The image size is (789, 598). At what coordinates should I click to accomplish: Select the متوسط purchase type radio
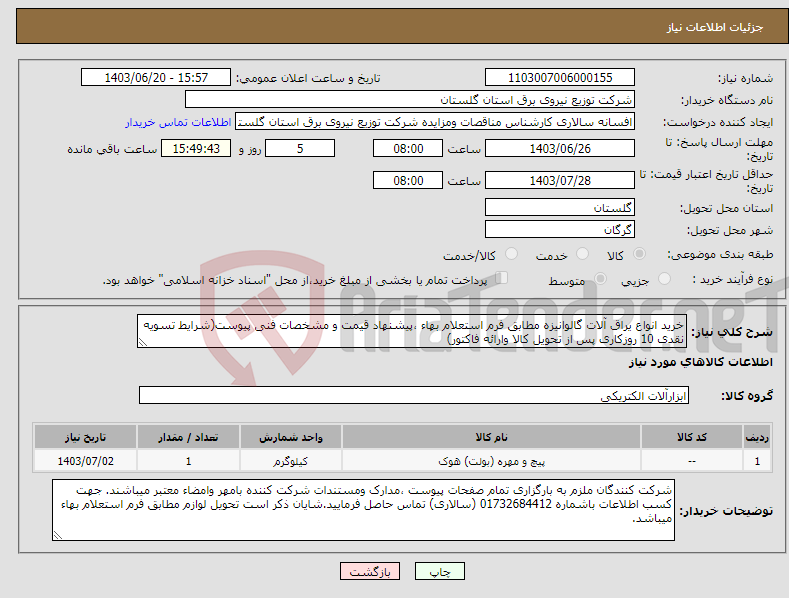pyautogui.click(x=600, y=278)
